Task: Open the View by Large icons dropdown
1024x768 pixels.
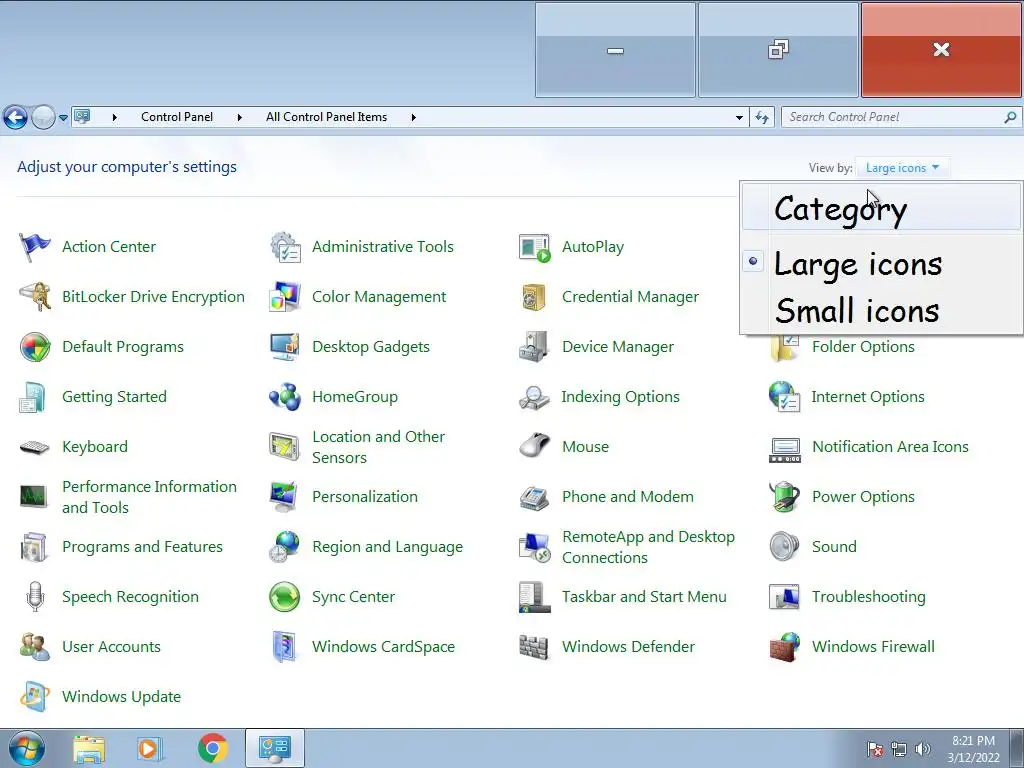Action: click(903, 168)
